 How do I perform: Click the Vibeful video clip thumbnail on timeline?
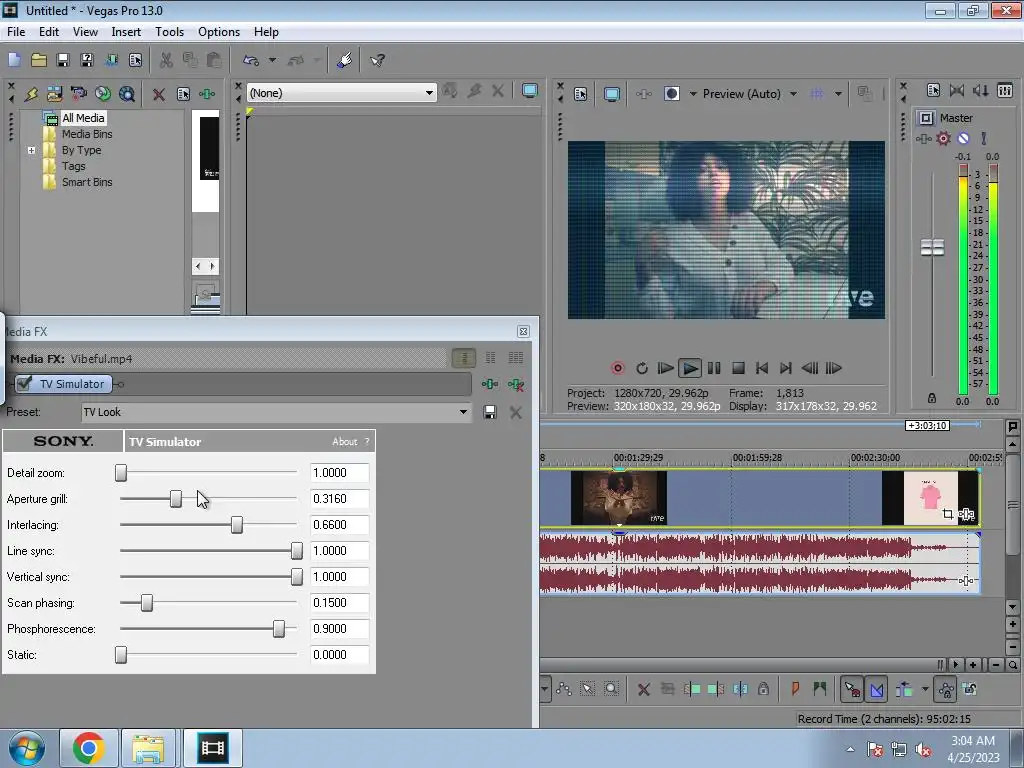(x=618, y=498)
